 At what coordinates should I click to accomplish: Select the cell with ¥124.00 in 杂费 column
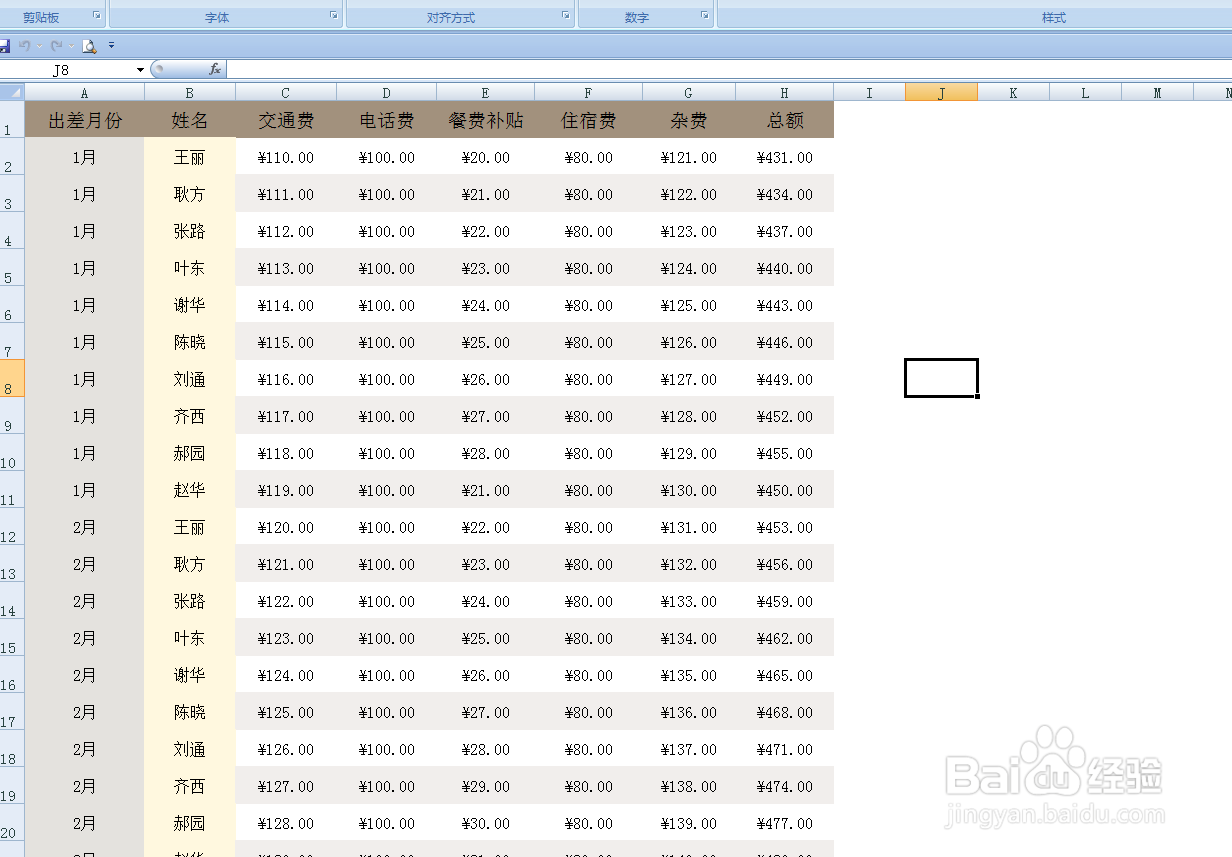[x=689, y=268]
